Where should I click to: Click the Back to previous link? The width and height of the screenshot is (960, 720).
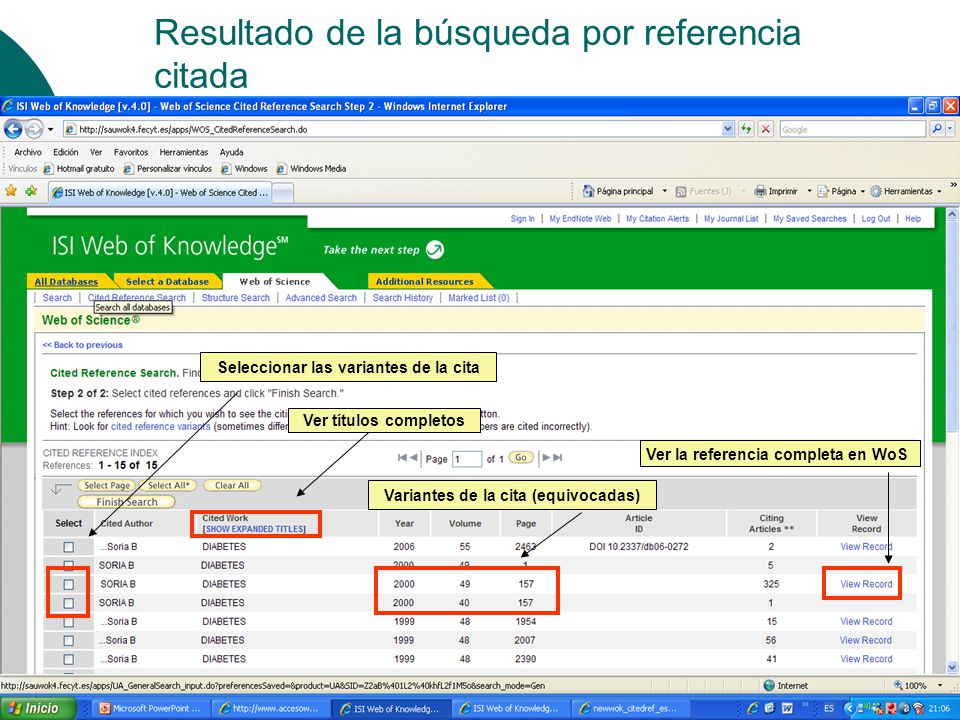83,345
